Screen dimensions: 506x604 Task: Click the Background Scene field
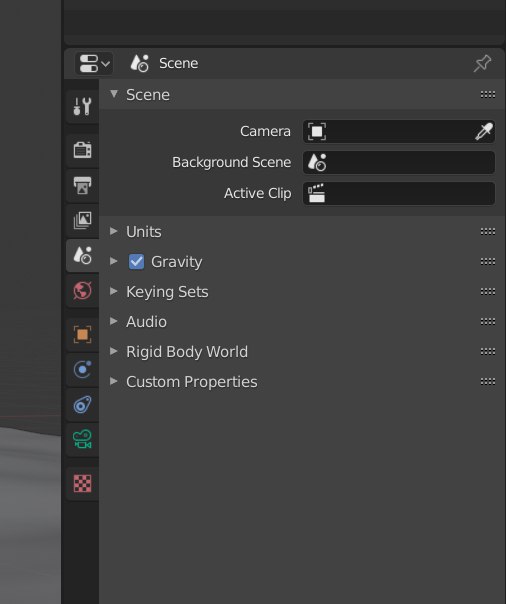[x=399, y=162]
